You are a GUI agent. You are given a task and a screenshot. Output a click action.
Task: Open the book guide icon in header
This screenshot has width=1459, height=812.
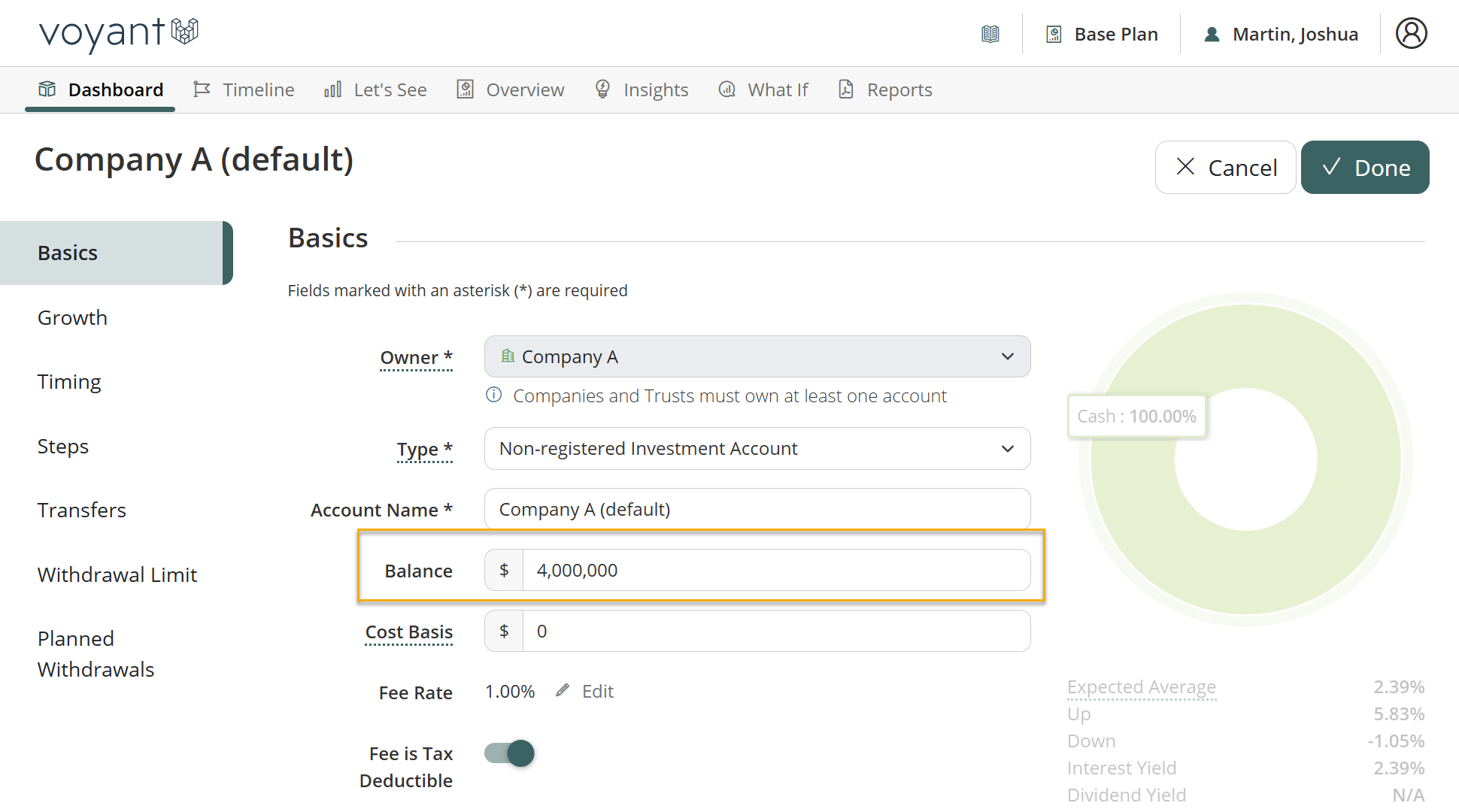990,34
